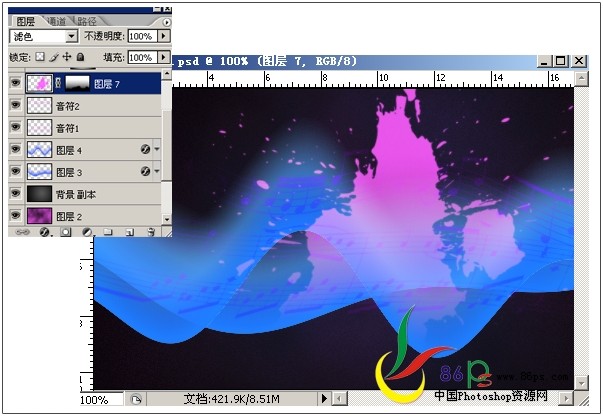
Task: Click the zoom percentage field in status bar
Action: [x=101, y=400]
